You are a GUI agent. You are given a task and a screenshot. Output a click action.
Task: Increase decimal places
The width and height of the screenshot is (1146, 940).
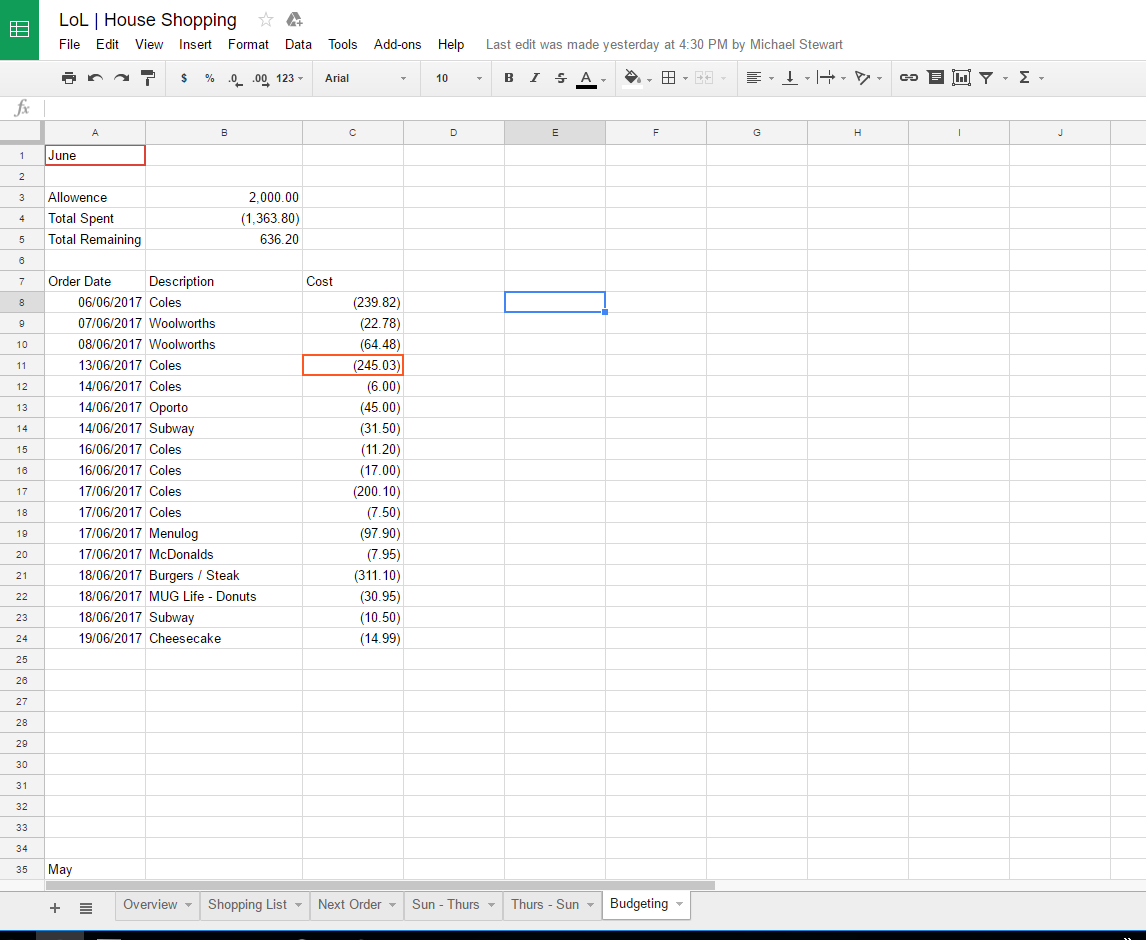[x=260, y=79]
